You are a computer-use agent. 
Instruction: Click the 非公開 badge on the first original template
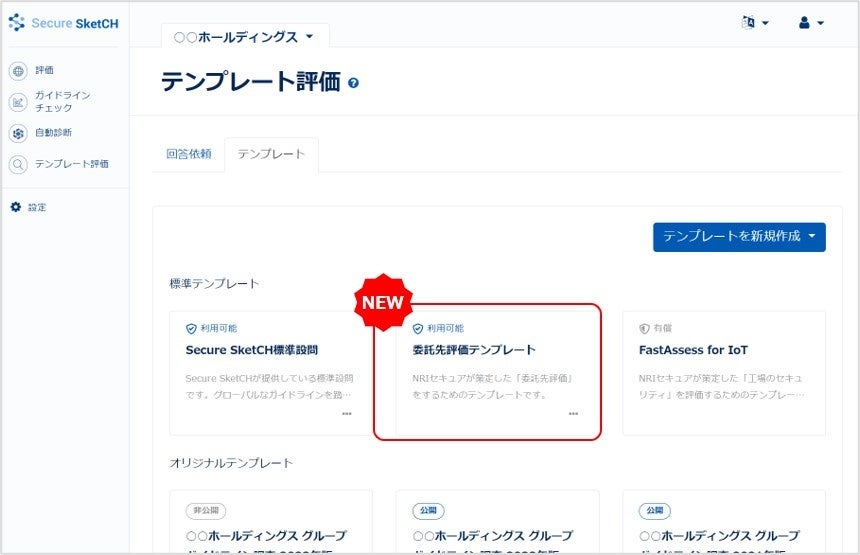tap(206, 511)
